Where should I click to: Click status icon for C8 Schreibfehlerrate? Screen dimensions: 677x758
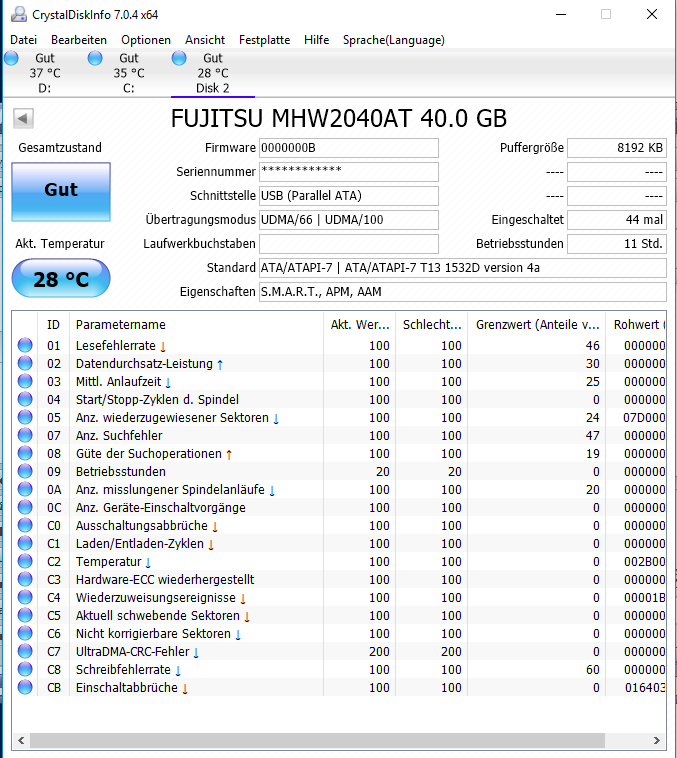(25, 670)
